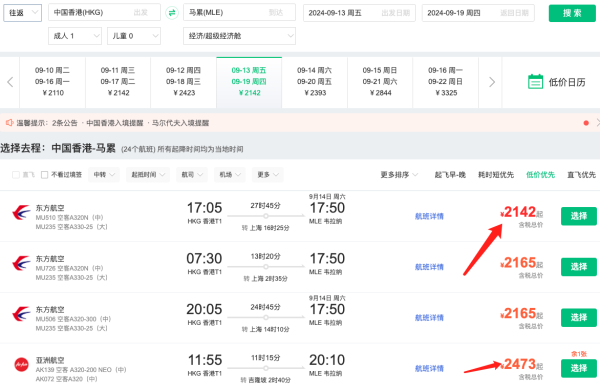This screenshot has height=391, width=600.
Task: Click the notice speaker icon
Action: pos(9,123)
